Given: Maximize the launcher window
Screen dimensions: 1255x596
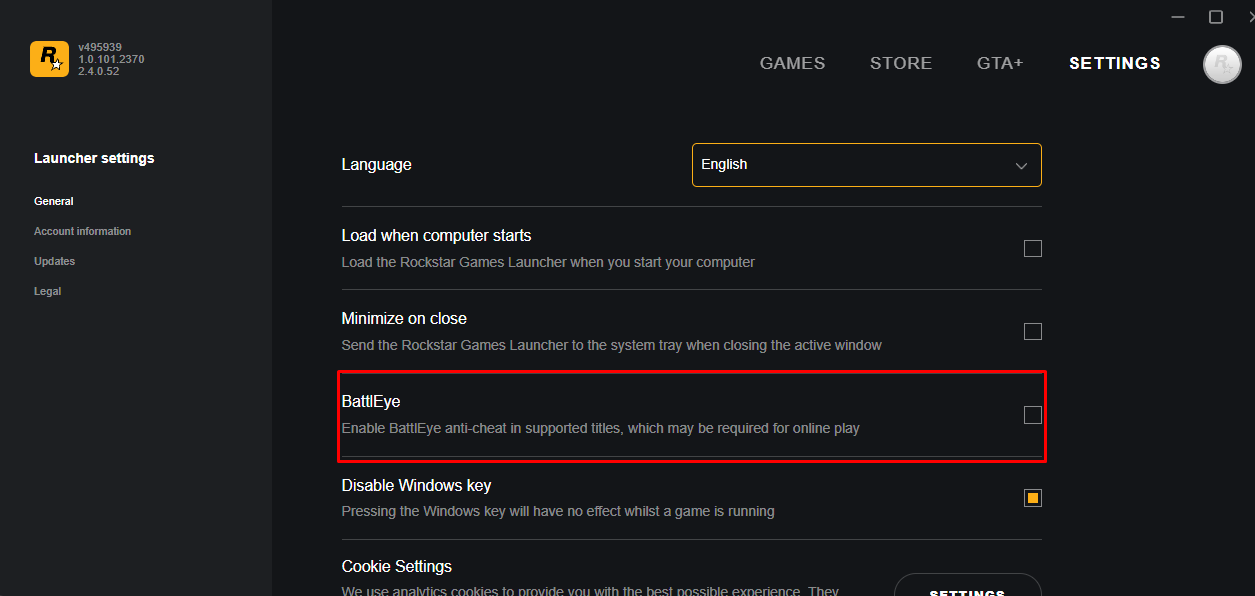Looking at the screenshot, I should coord(1216,17).
